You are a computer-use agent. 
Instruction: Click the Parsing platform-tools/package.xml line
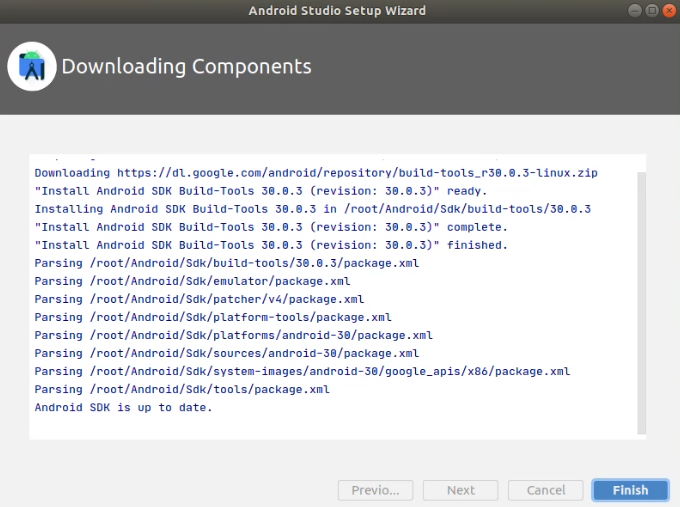point(213,317)
